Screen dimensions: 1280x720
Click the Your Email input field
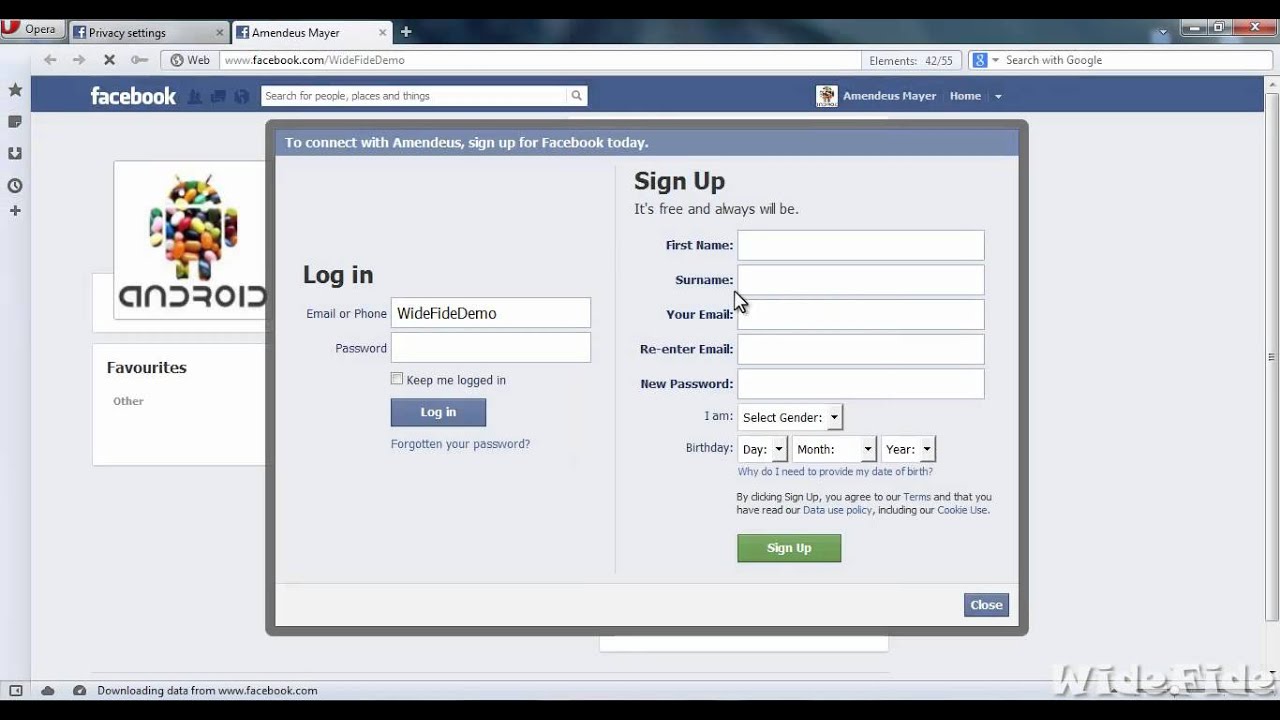(861, 314)
